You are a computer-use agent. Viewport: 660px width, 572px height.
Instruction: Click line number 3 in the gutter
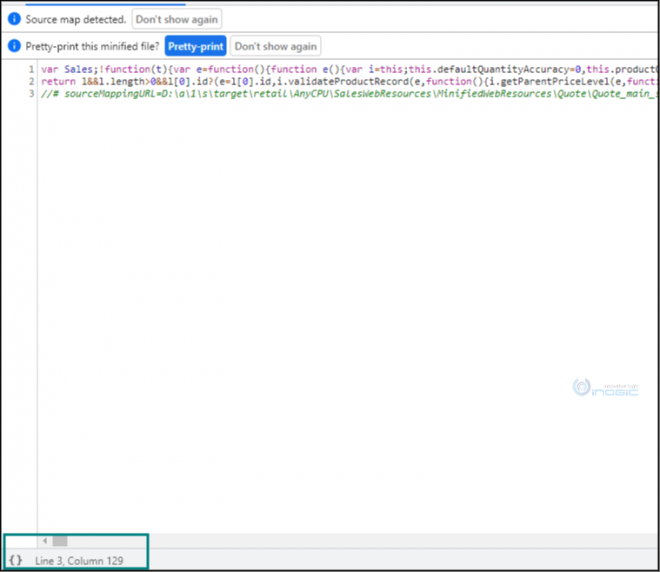pos(31,93)
